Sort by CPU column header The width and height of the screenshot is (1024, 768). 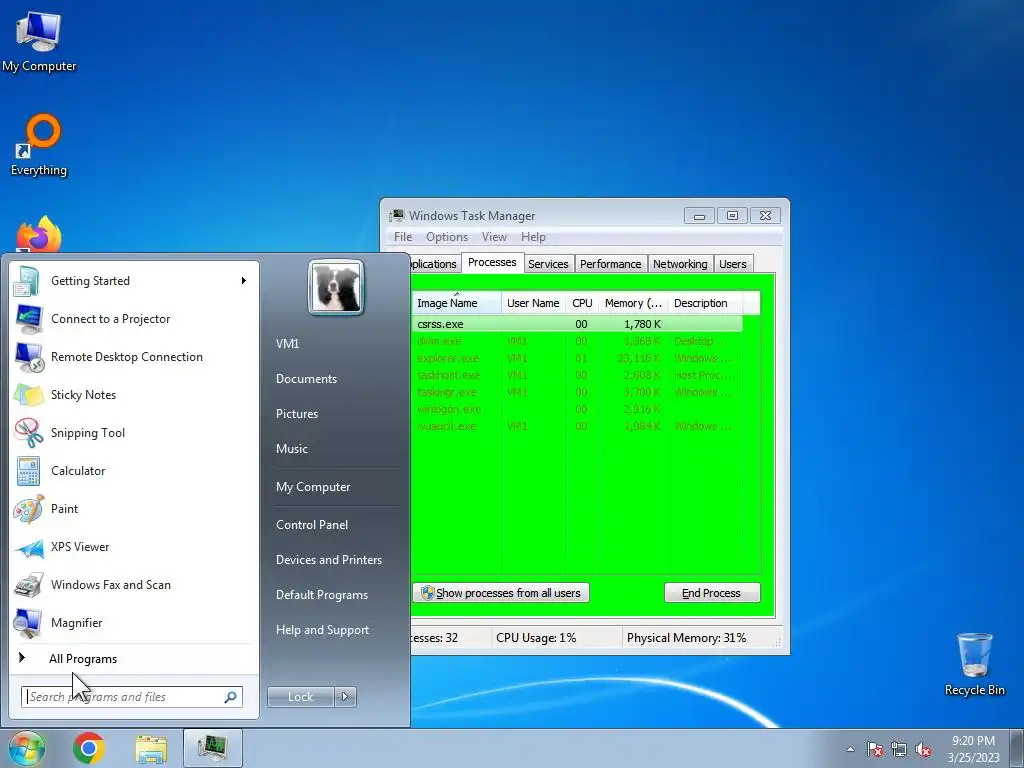[582, 303]
